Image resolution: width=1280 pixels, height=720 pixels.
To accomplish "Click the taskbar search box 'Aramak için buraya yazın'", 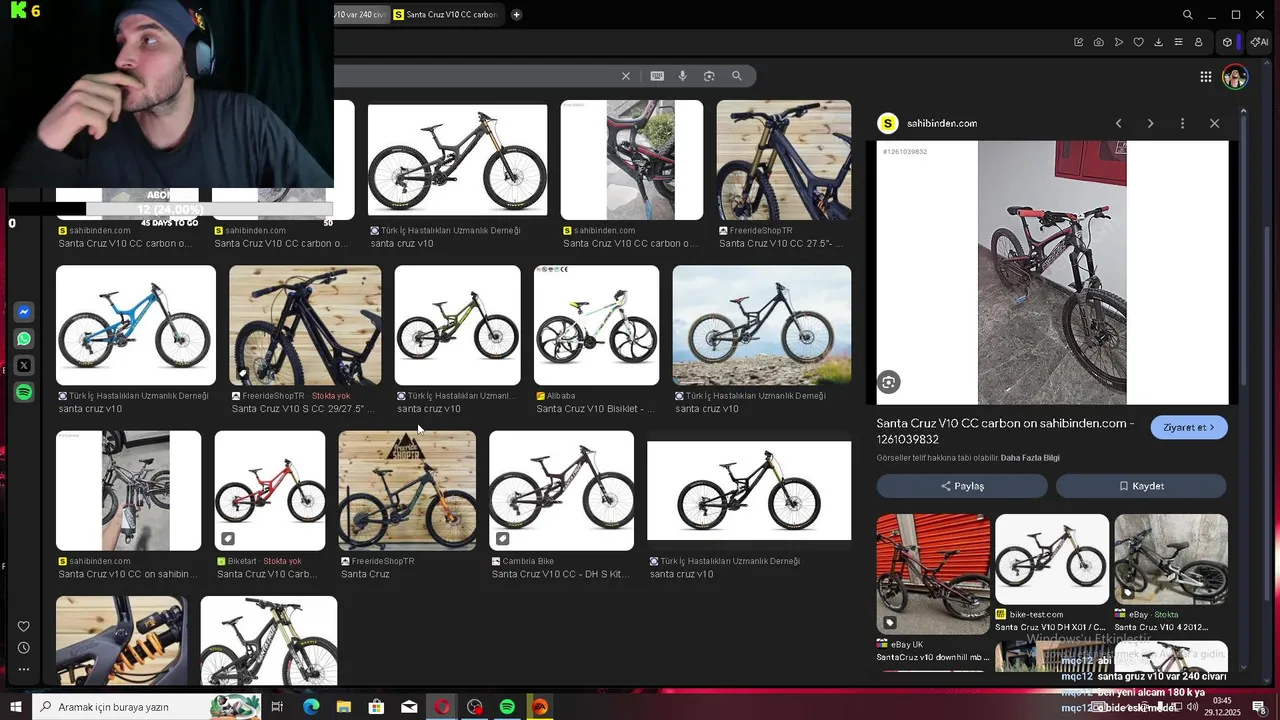I will [x=147, y=707].
